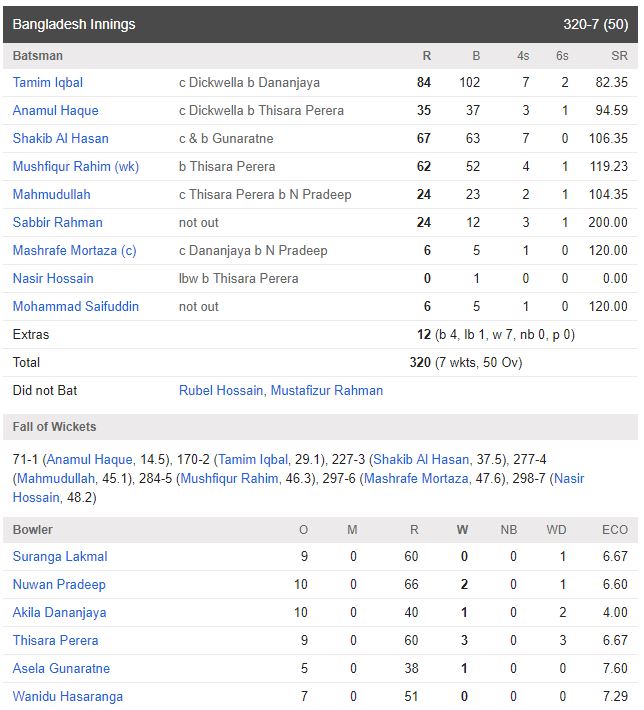Click Mahmudullah in the batsman column
This screenshot has height=710, width=644.
click(x=51, y=195)
